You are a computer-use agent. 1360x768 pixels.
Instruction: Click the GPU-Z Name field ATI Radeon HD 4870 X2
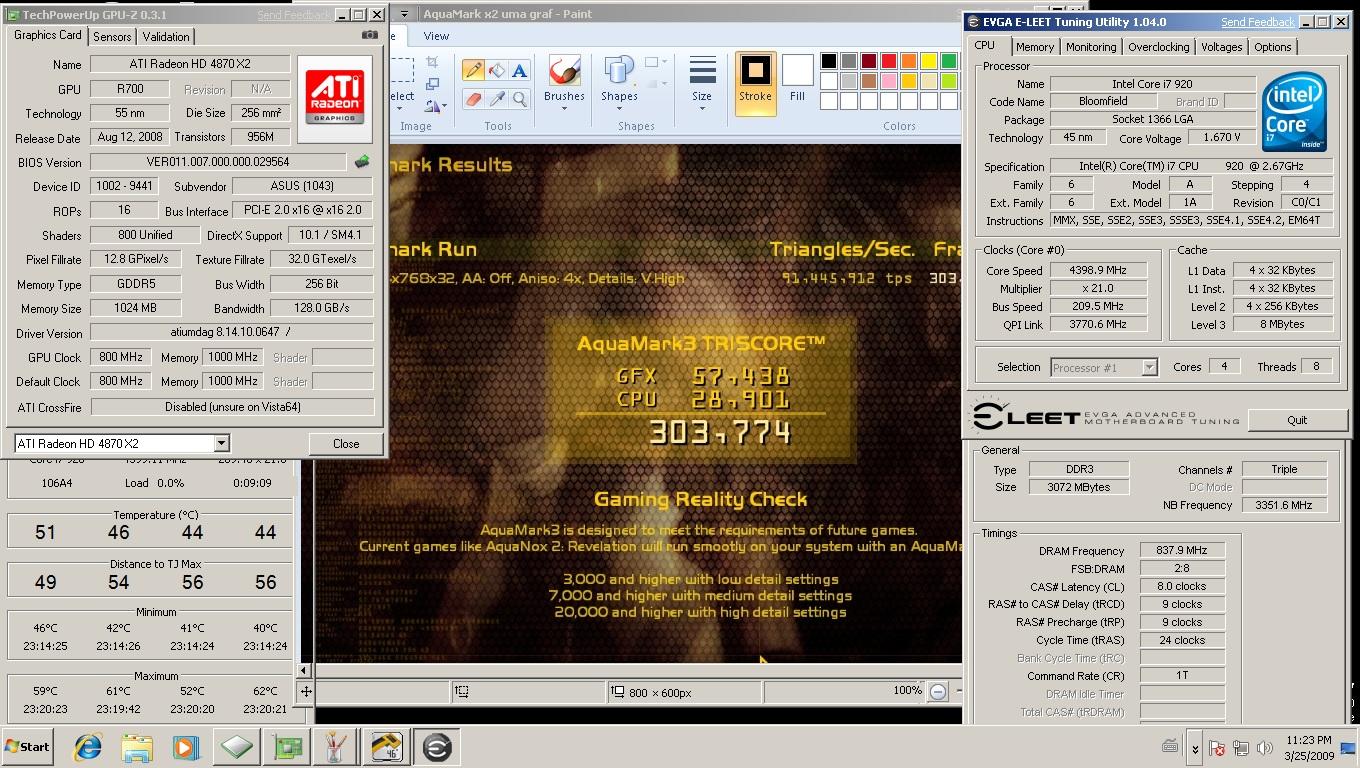[190, 64]
